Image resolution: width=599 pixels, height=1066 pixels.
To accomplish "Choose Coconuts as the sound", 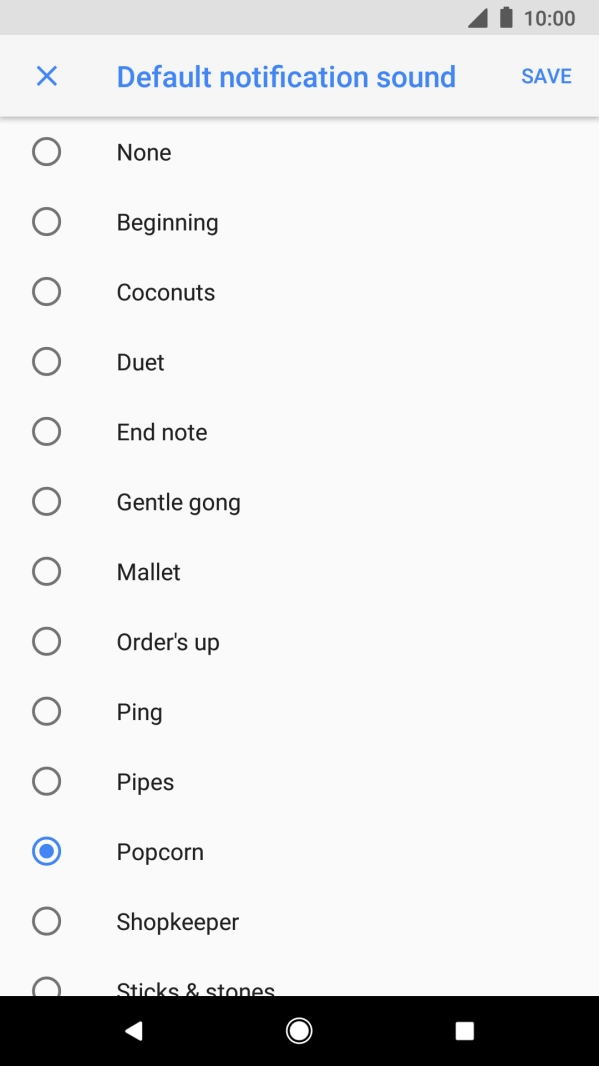I will [46, 292].
